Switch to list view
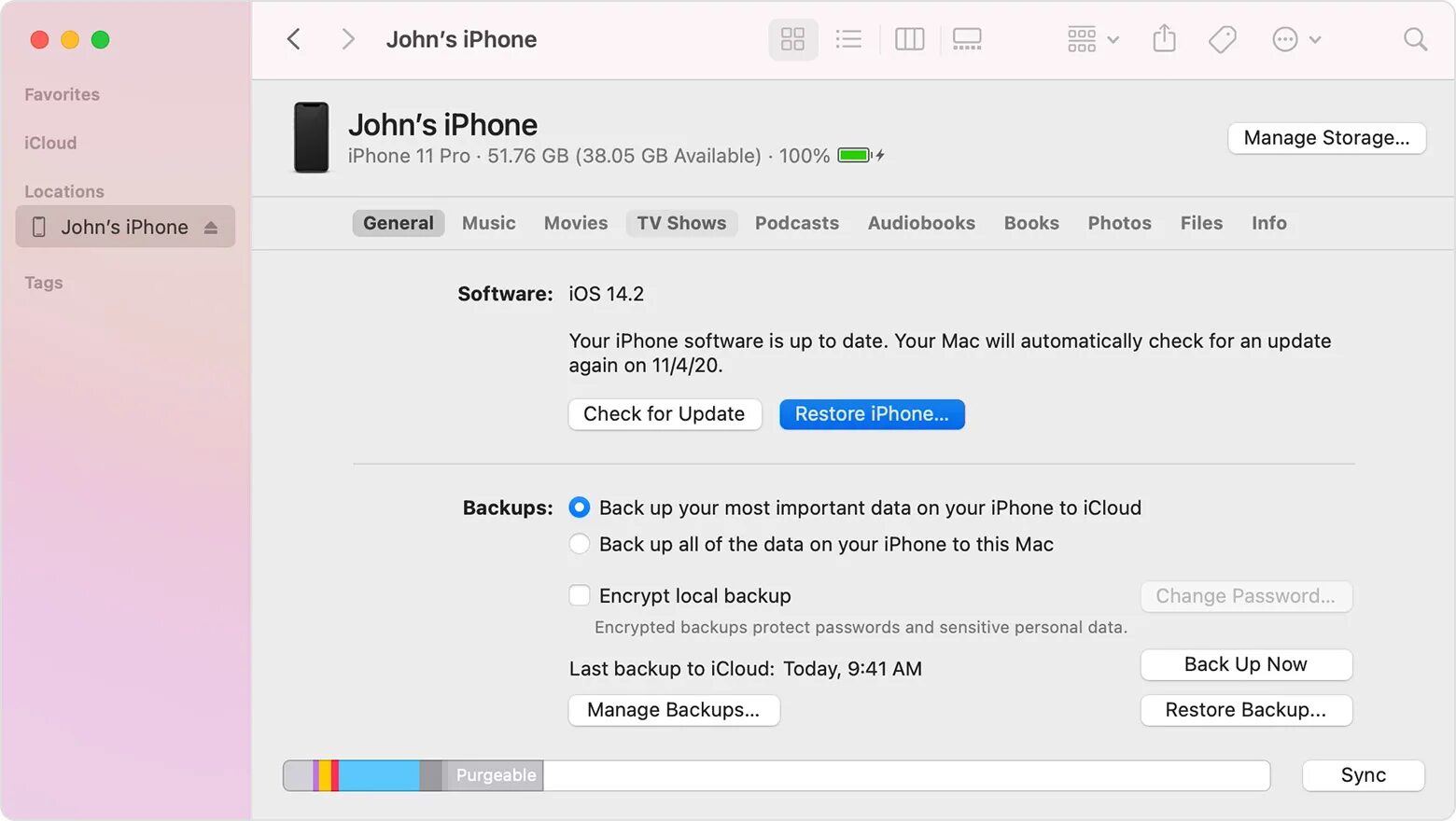The width and height of the screenshot is (1456, 821). tap(848, 39)
